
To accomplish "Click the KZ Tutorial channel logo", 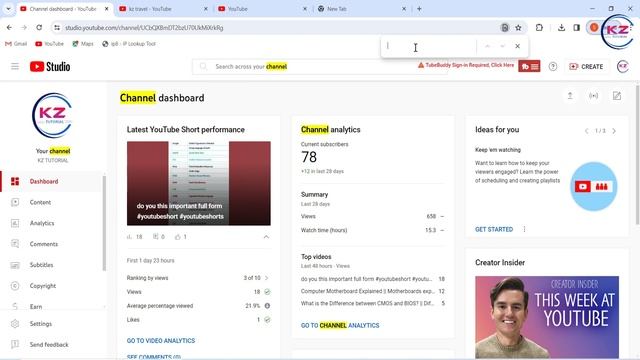I will (52, 115).
